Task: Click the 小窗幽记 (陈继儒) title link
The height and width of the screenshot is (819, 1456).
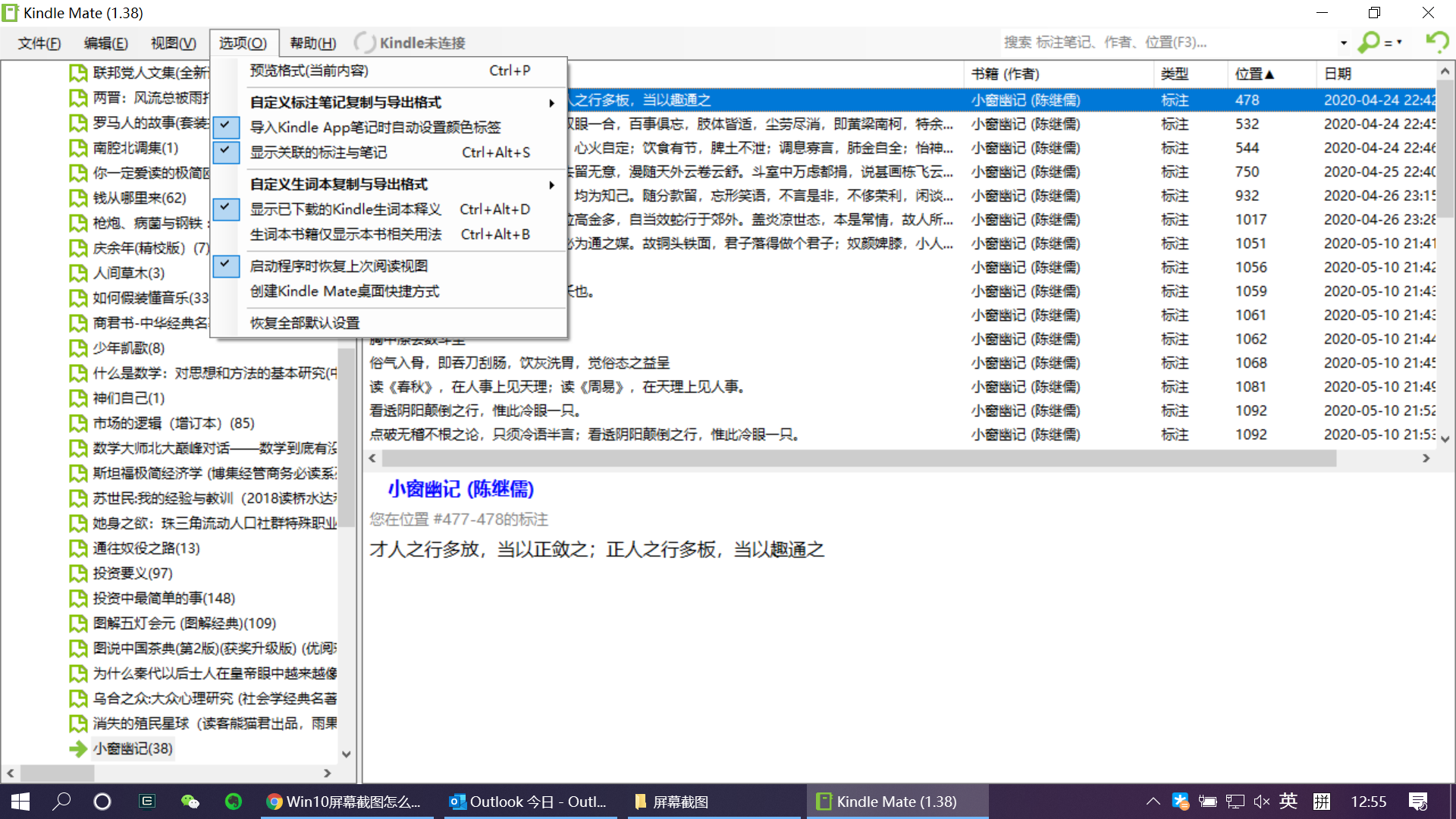Action: (460, 489)
